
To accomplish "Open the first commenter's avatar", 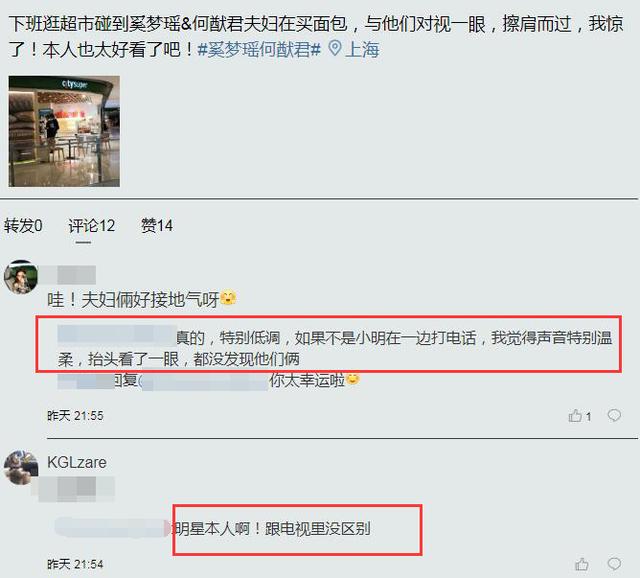I will pyautogui.click(x=21, y=276).
